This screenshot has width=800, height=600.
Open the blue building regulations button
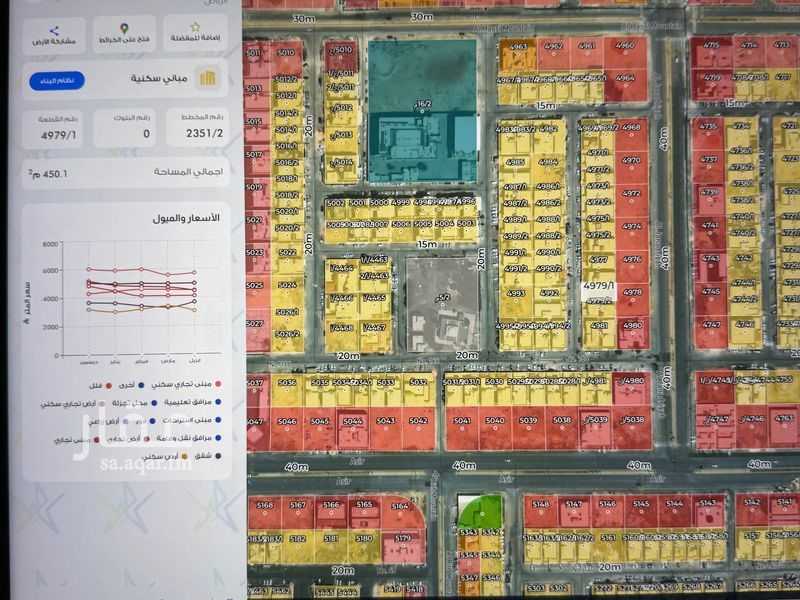57,81
